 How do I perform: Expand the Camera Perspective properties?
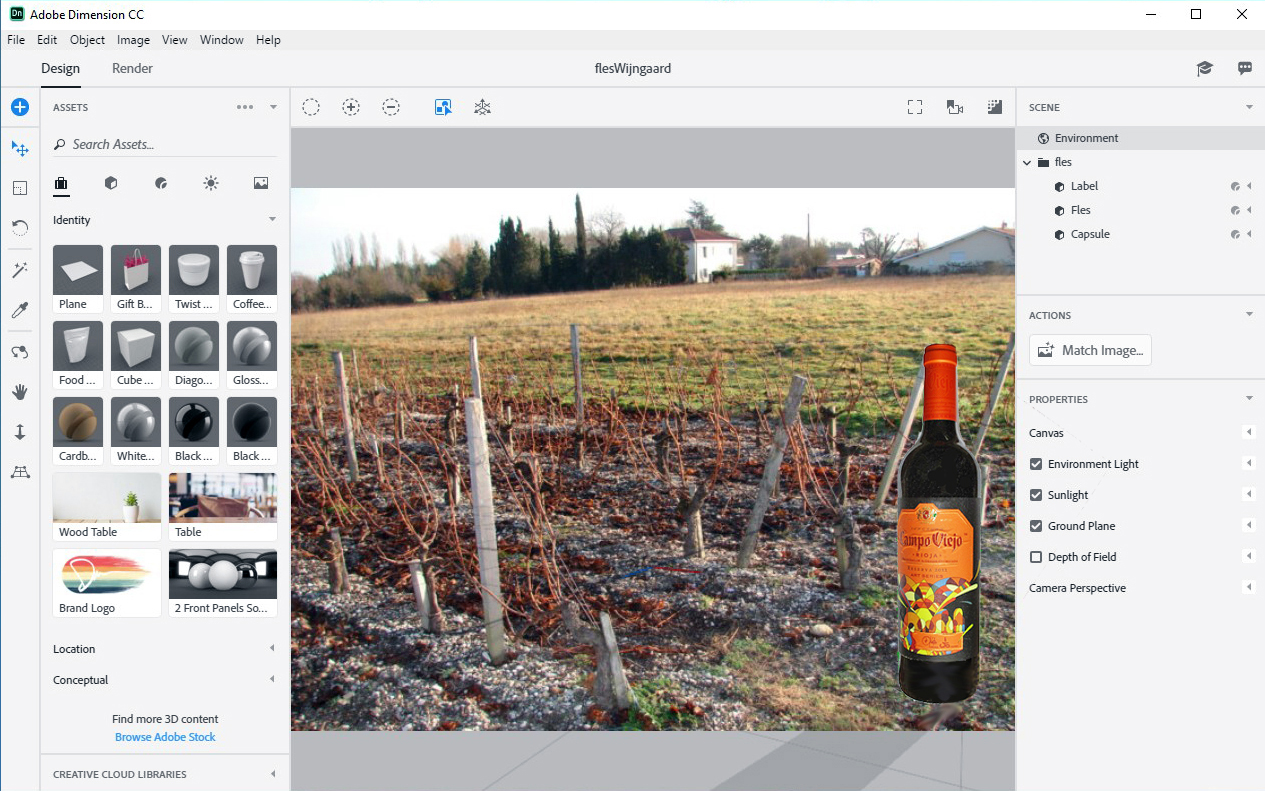click(1248, 587)
